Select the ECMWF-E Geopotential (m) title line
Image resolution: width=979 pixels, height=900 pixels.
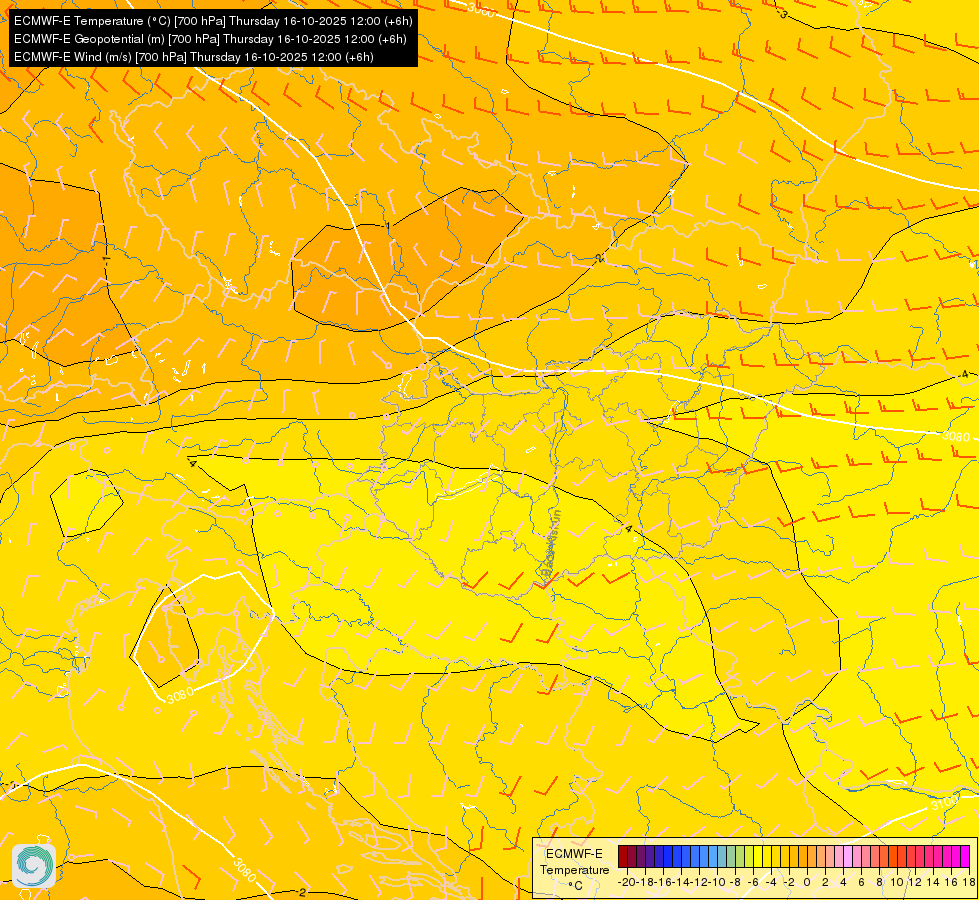[x=210, y=39]
